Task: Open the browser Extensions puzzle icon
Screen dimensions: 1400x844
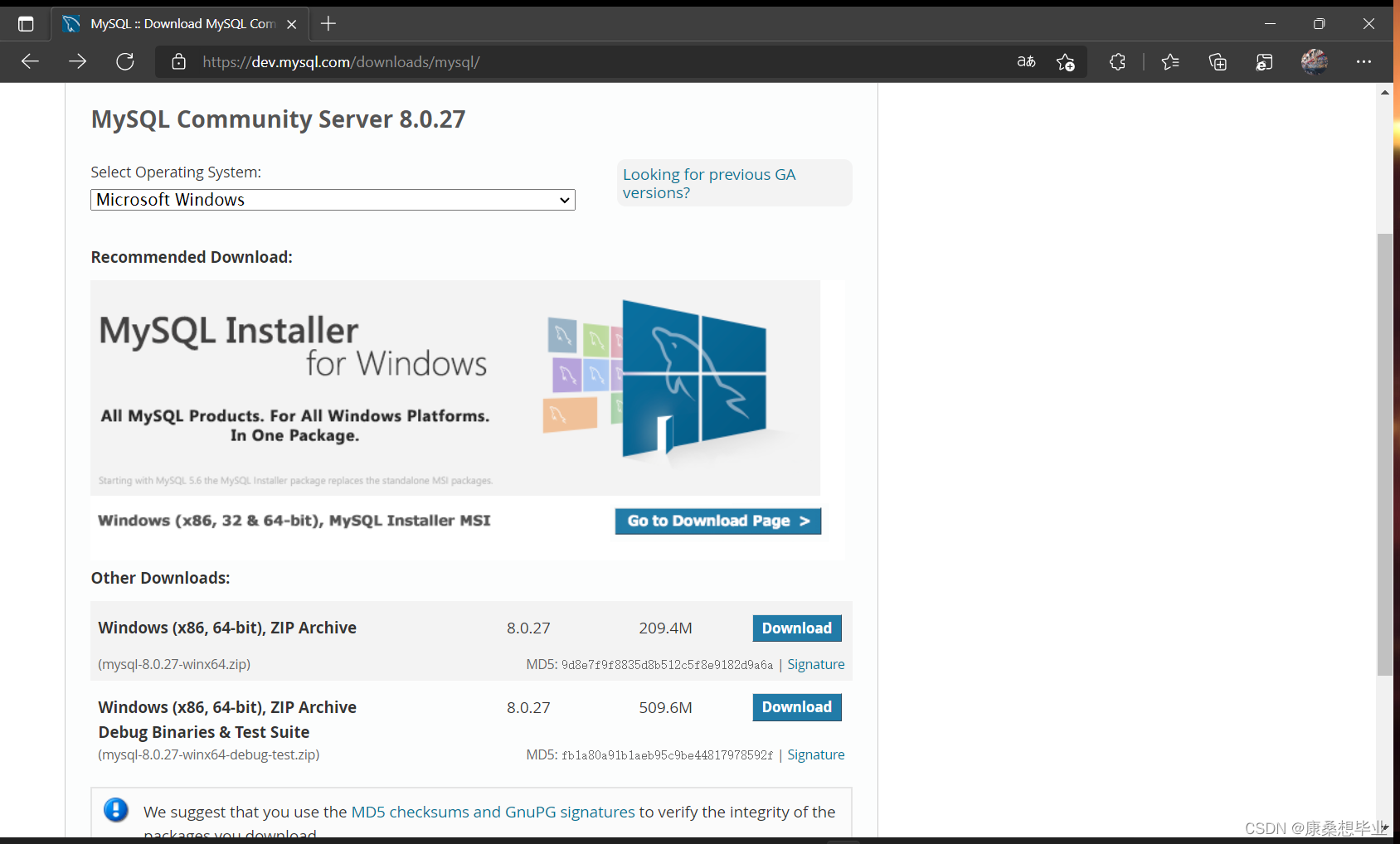Action: coord(1117,61)
